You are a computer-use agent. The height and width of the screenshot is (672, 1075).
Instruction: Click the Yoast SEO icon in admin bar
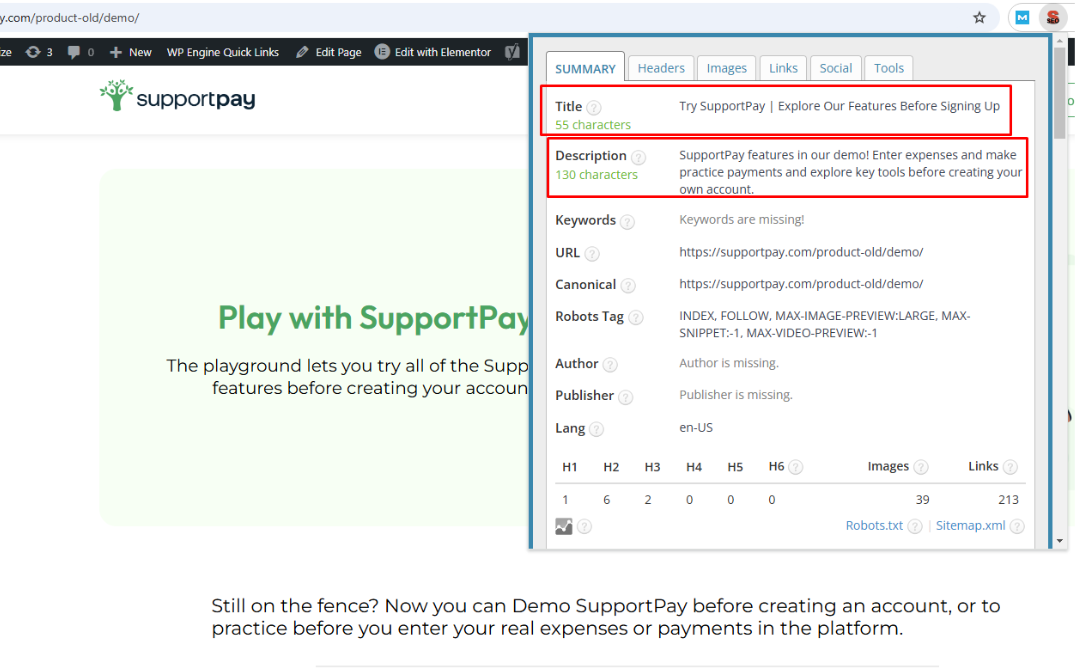[512, 52]
